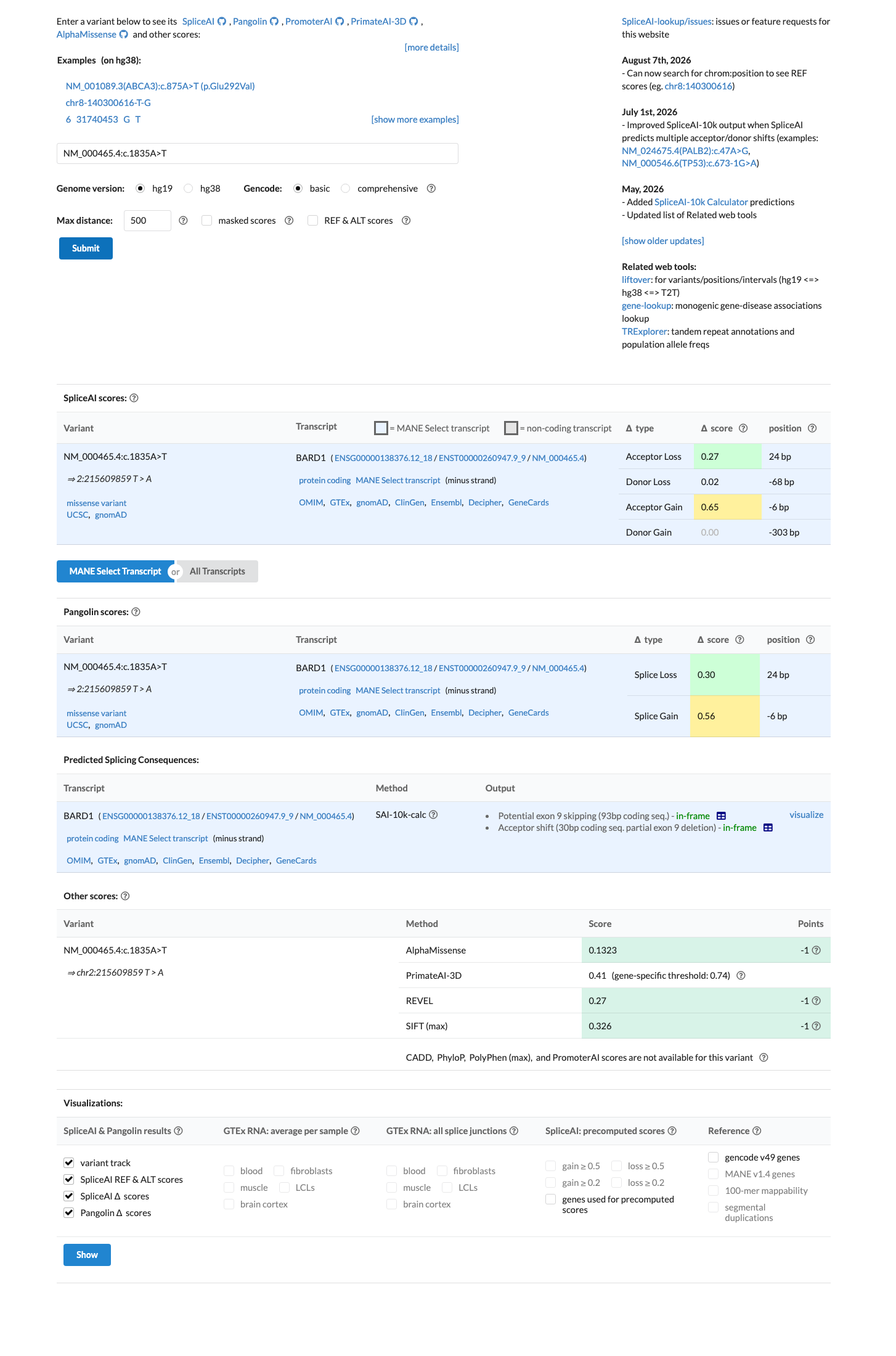896x1356 pixels.
Task: Open the PrimateAI-3D GitHub icon
Action: click(x=414, y=22)
